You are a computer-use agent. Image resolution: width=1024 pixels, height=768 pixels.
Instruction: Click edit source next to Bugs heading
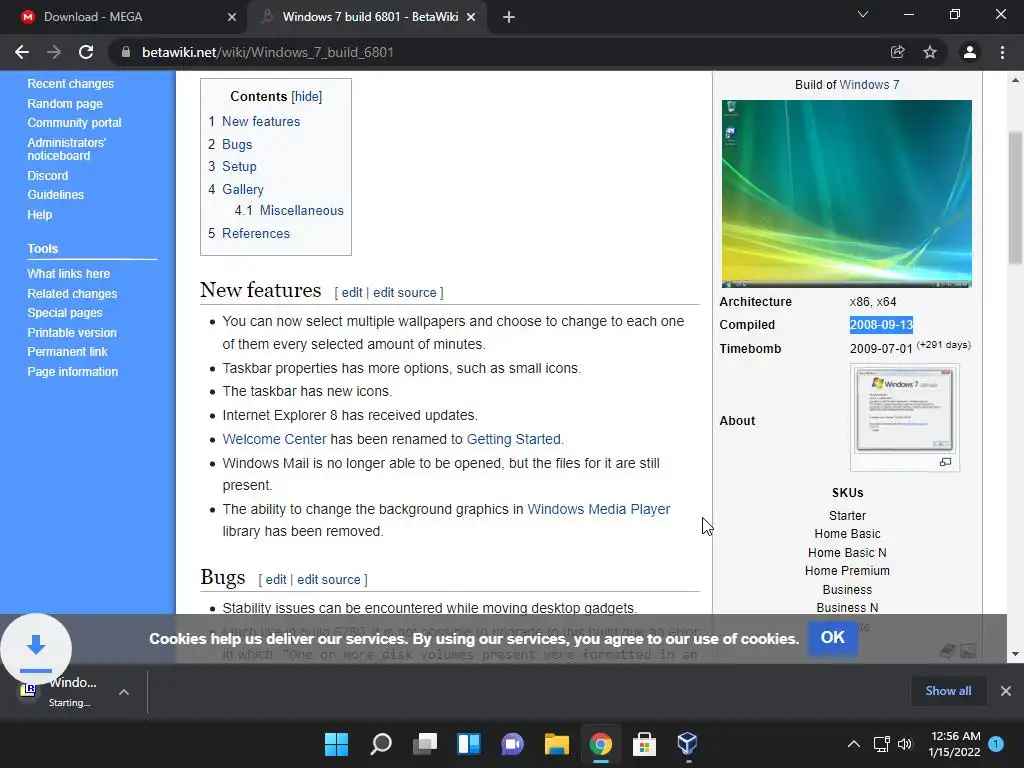pyautogui.click(x=328, y=579)
